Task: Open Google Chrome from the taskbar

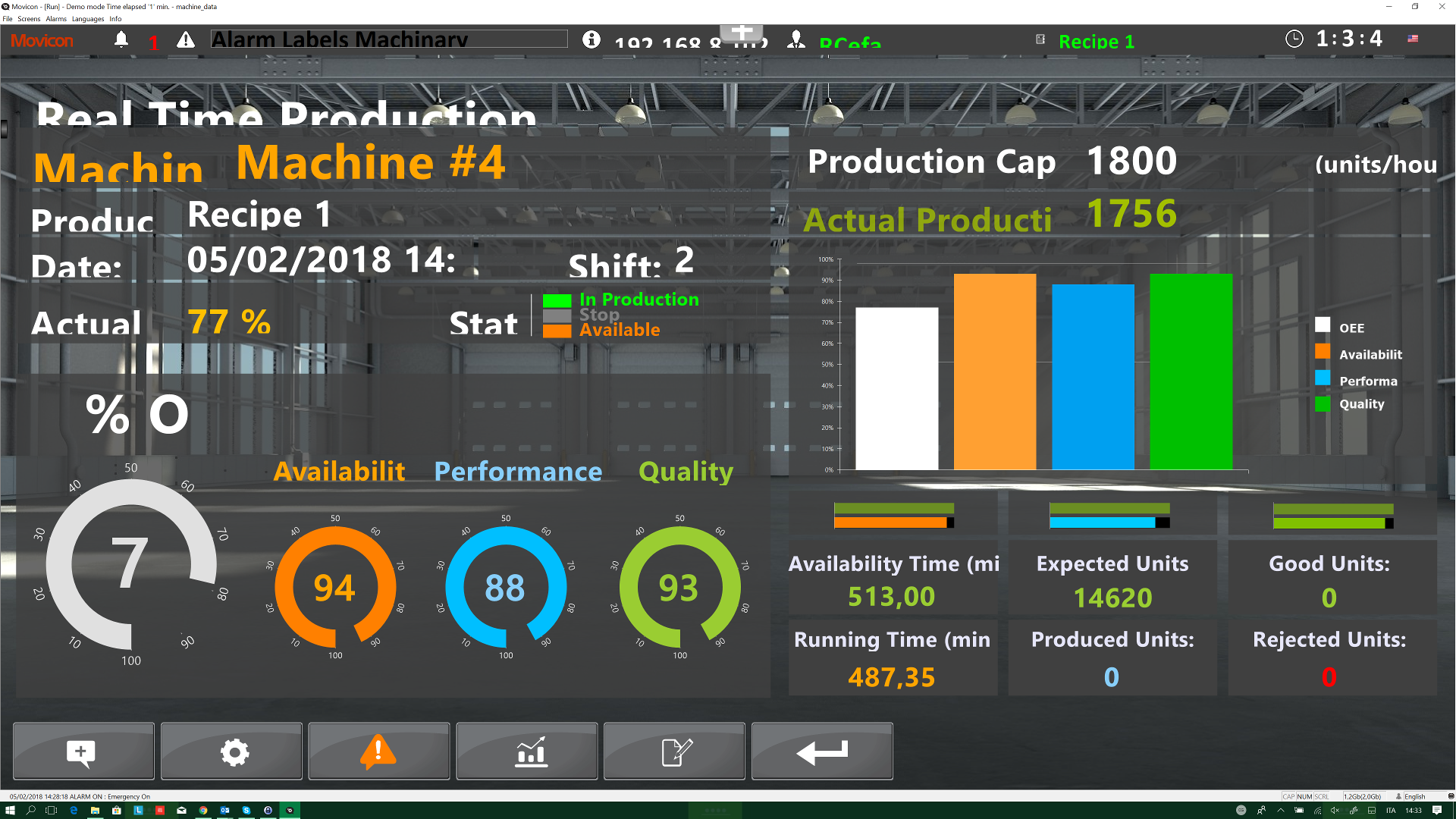Action: [x=203, y=810]
